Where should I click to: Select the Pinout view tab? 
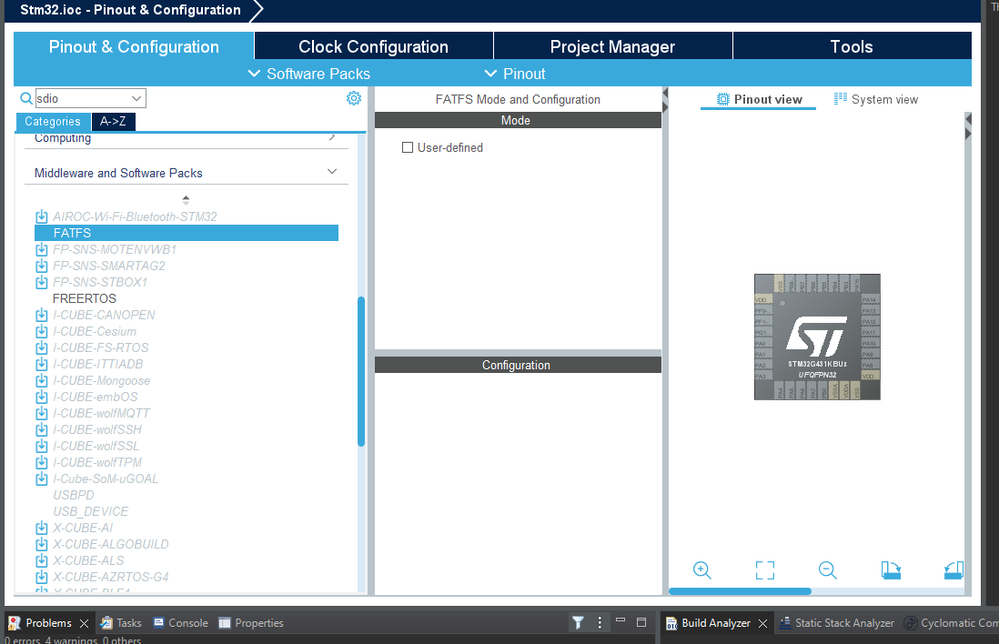coord(759,99)
